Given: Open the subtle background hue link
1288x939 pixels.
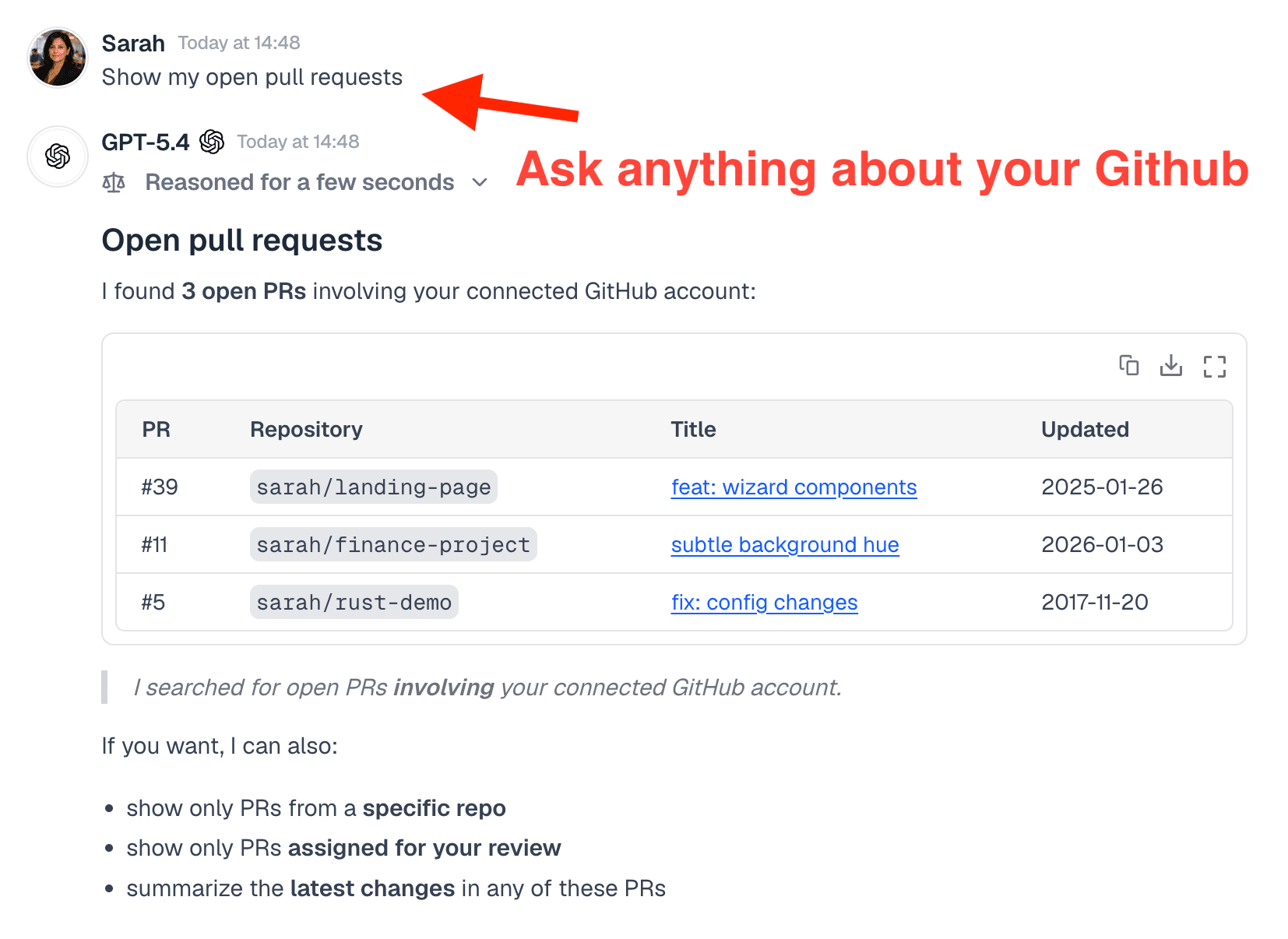Looking at the screenshot, I should (784, 544).
